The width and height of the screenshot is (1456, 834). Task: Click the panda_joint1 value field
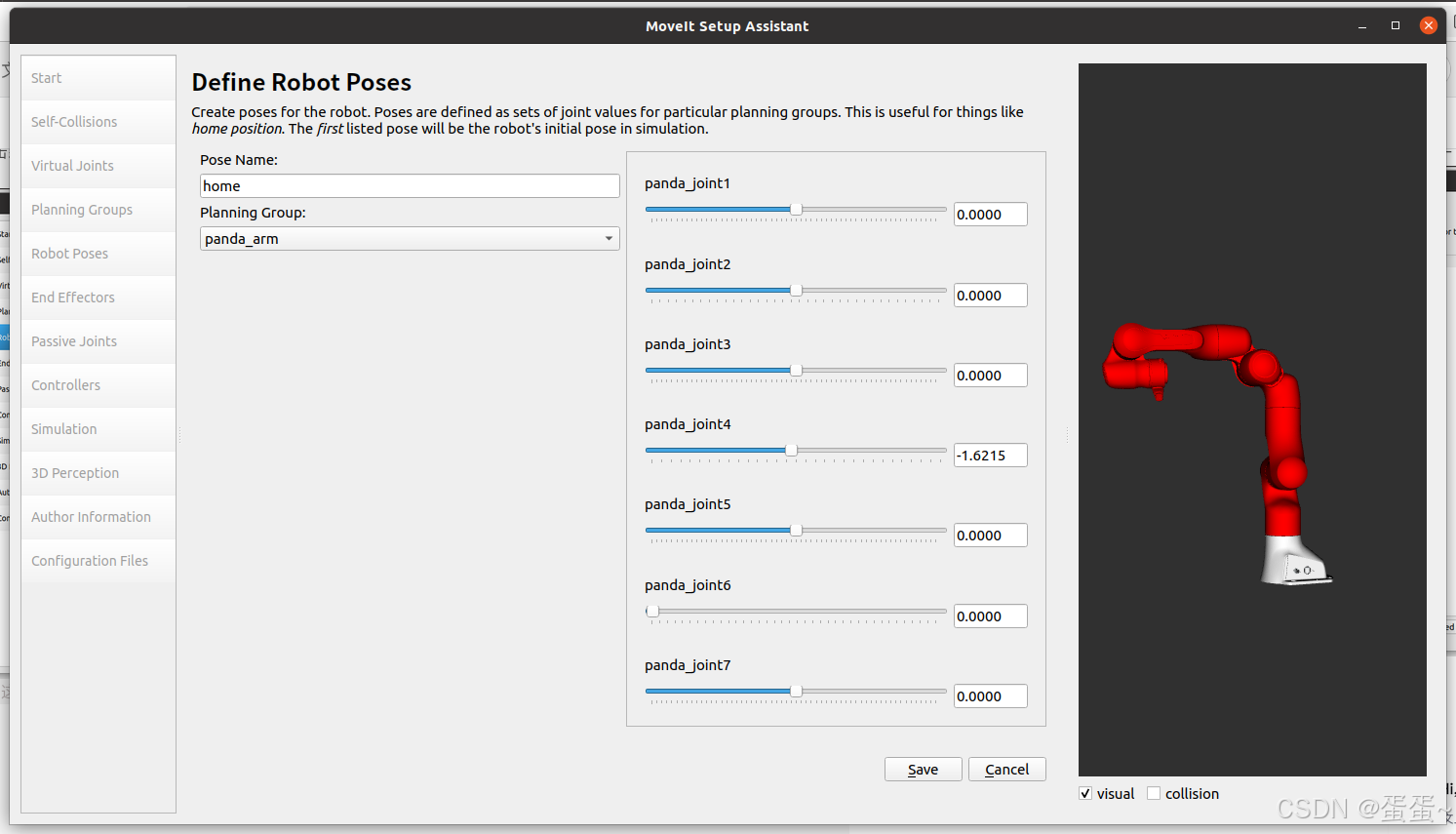tap(991, 215)
